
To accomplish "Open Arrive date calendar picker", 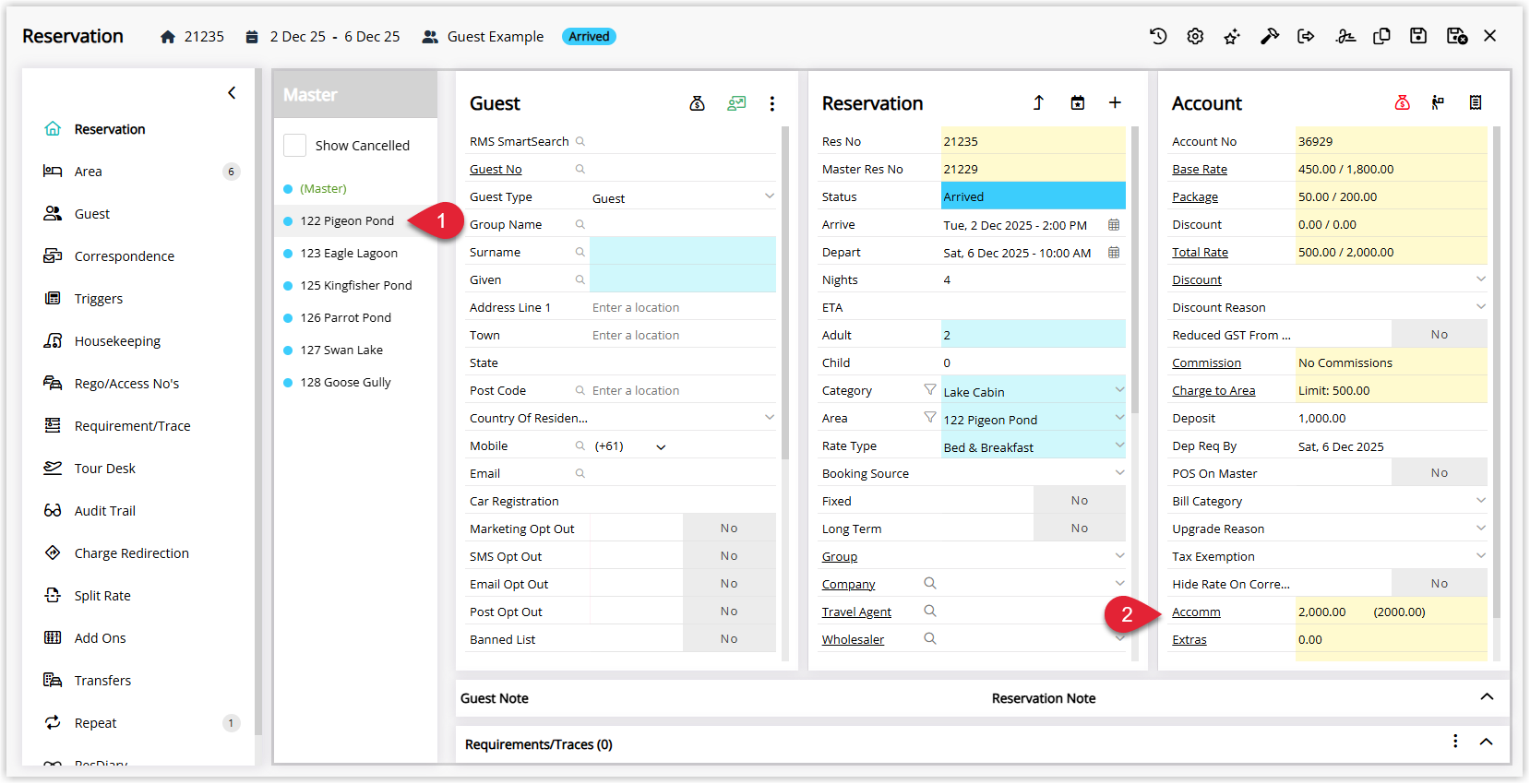I will (1114, 225).
